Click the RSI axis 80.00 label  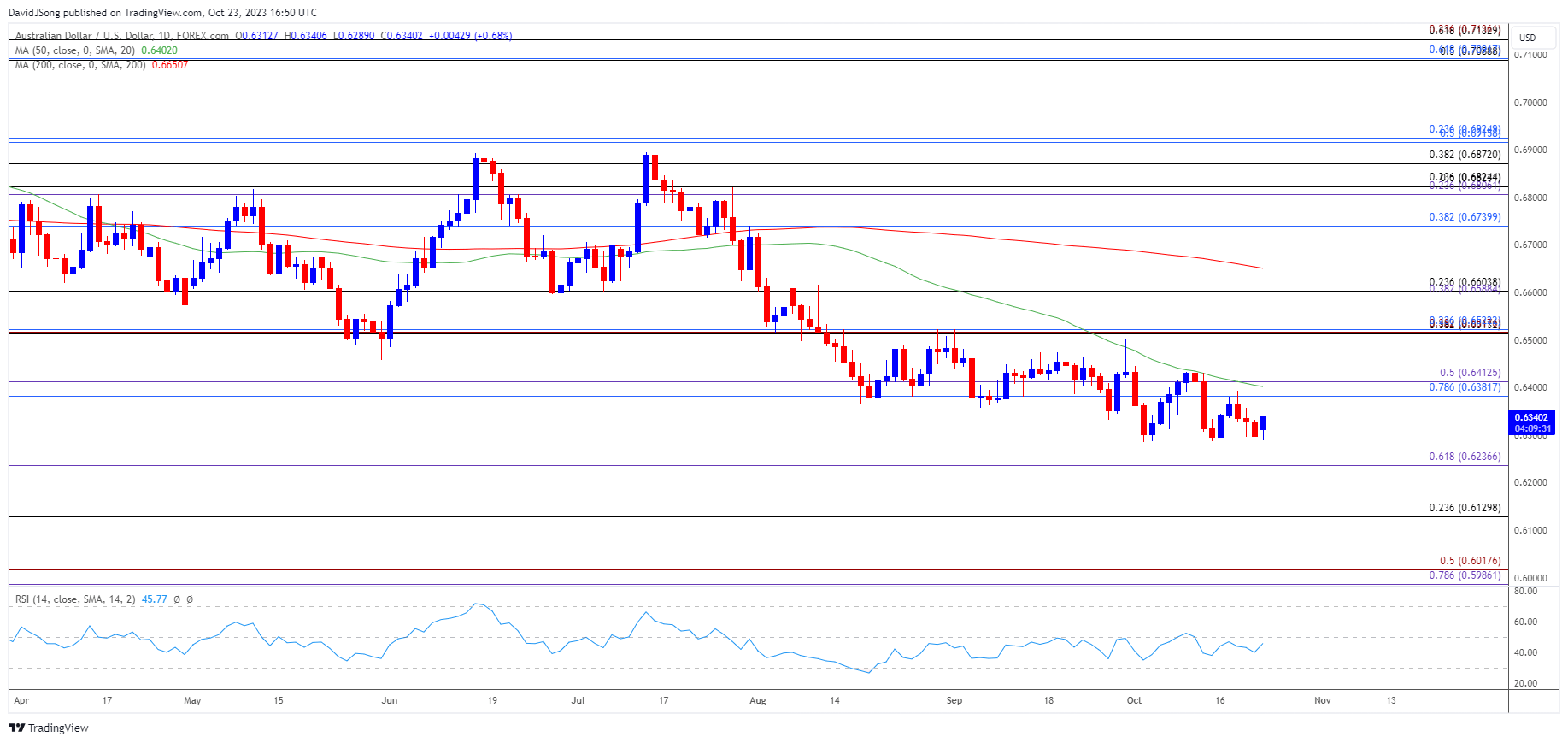1525,591
